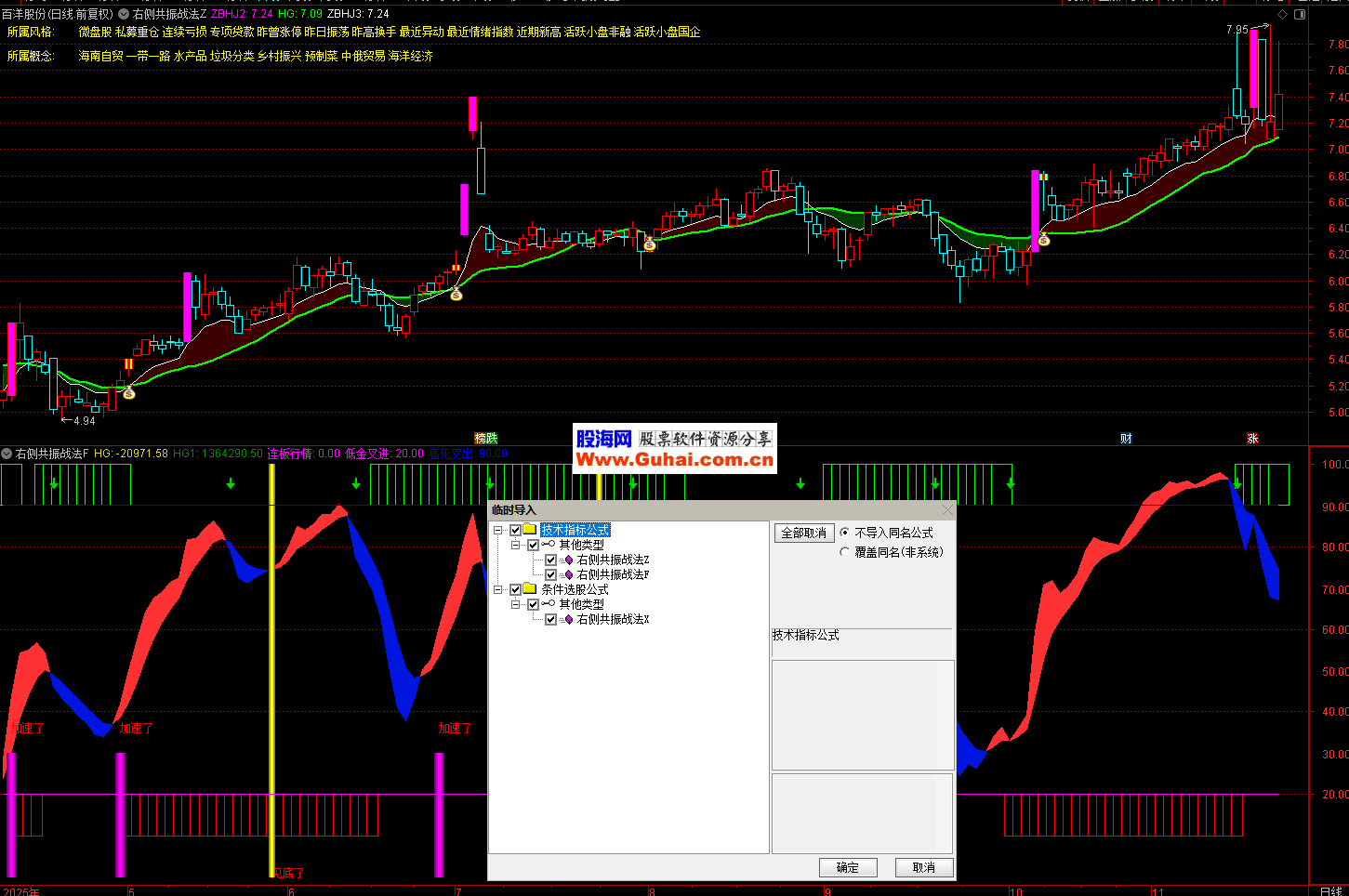Click the 财 marker icon above sub-chart
This screenshot has height=896, width=1349.
pyautogui.click(x=1126, y=438)
